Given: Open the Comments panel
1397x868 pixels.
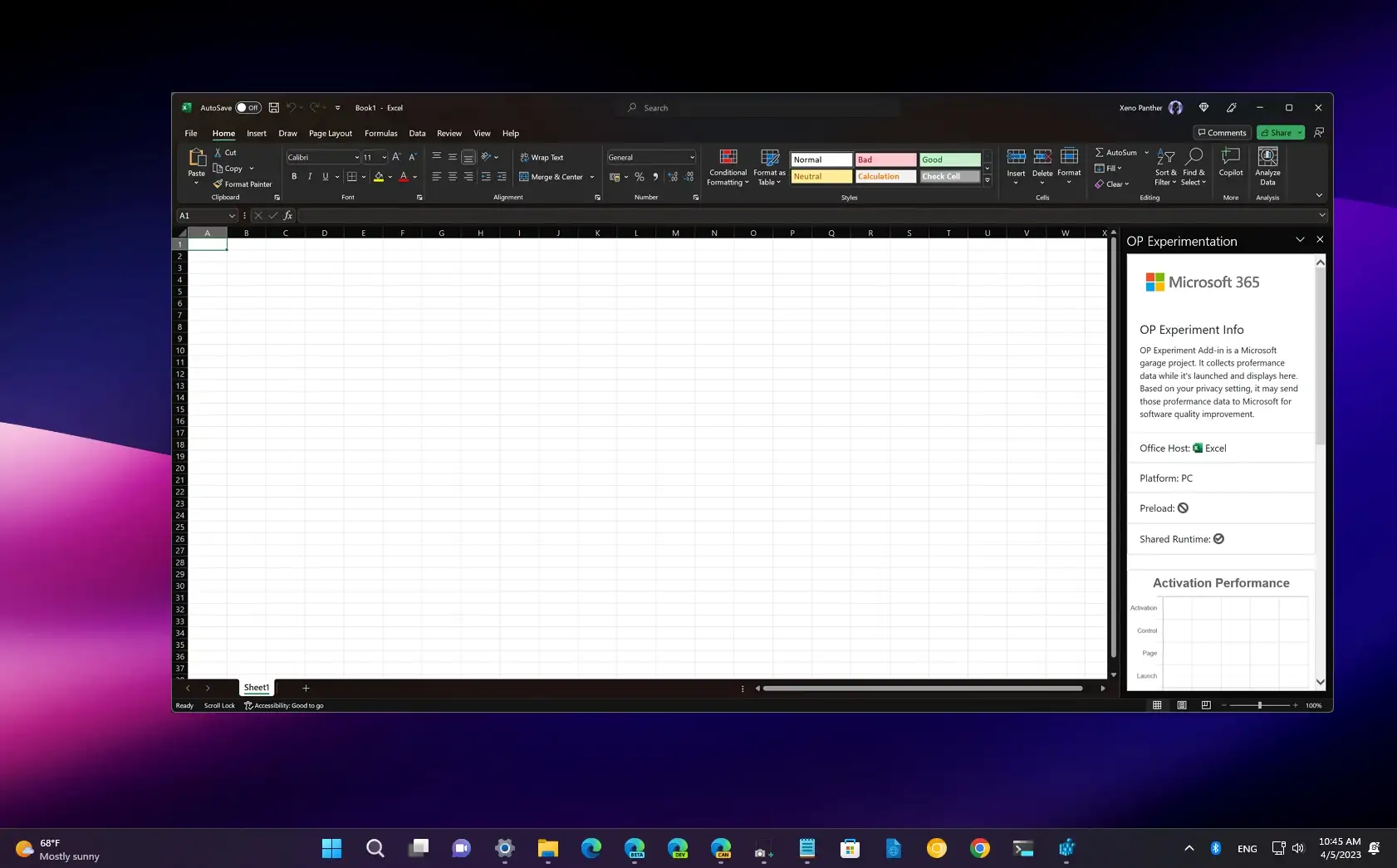Looking at the screenshot, I should pyautogui.click(x=1222, y=132).
